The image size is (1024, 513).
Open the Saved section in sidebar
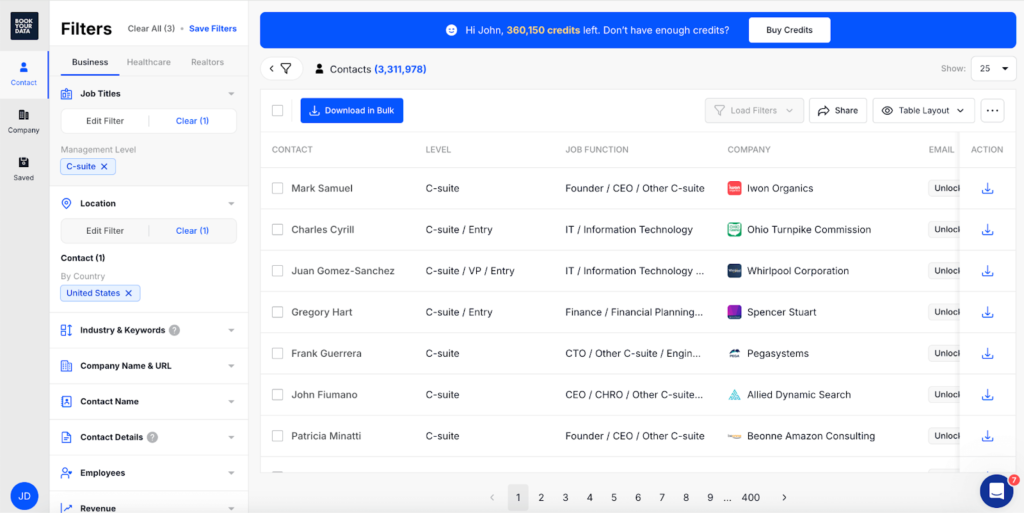pyautogui.click(x=24, y=169)
